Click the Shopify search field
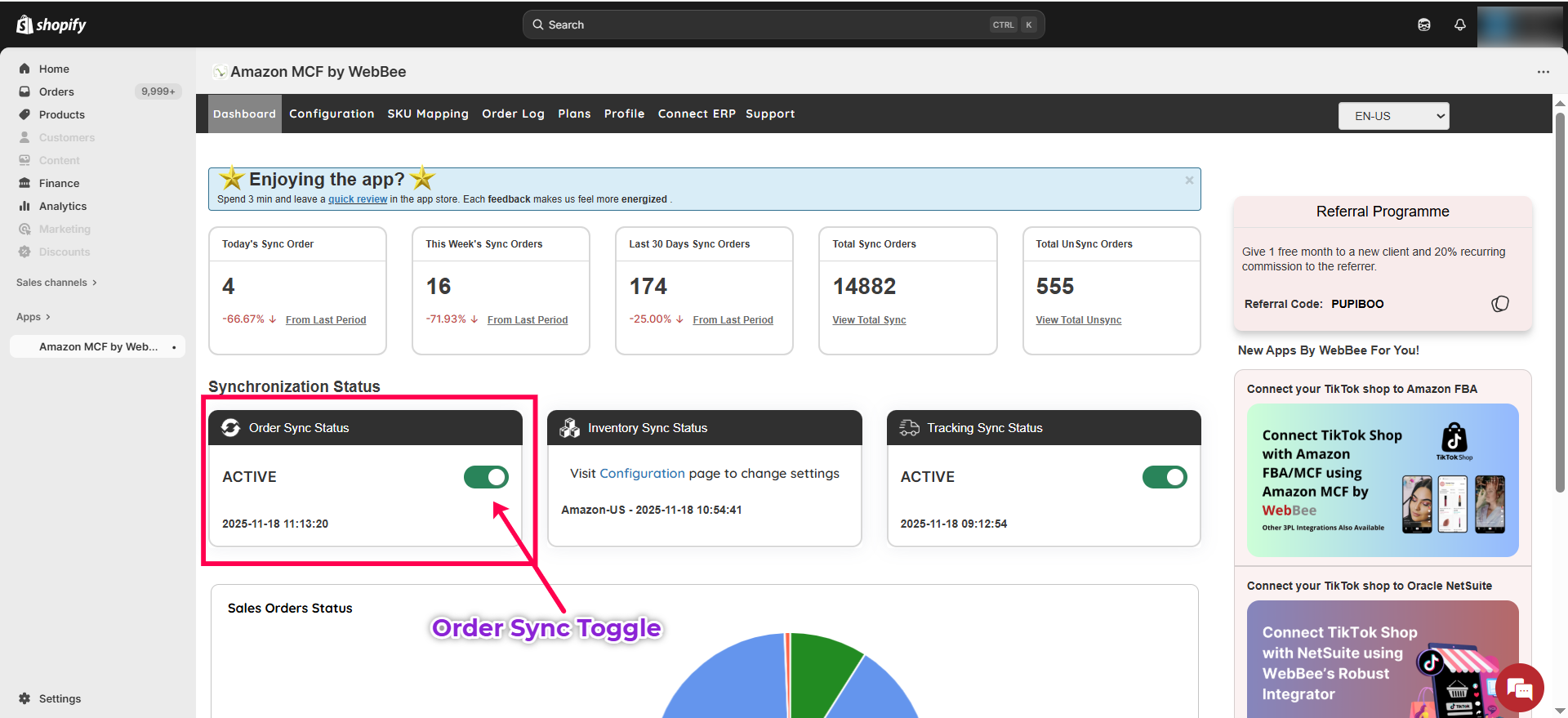 point(782,25)
